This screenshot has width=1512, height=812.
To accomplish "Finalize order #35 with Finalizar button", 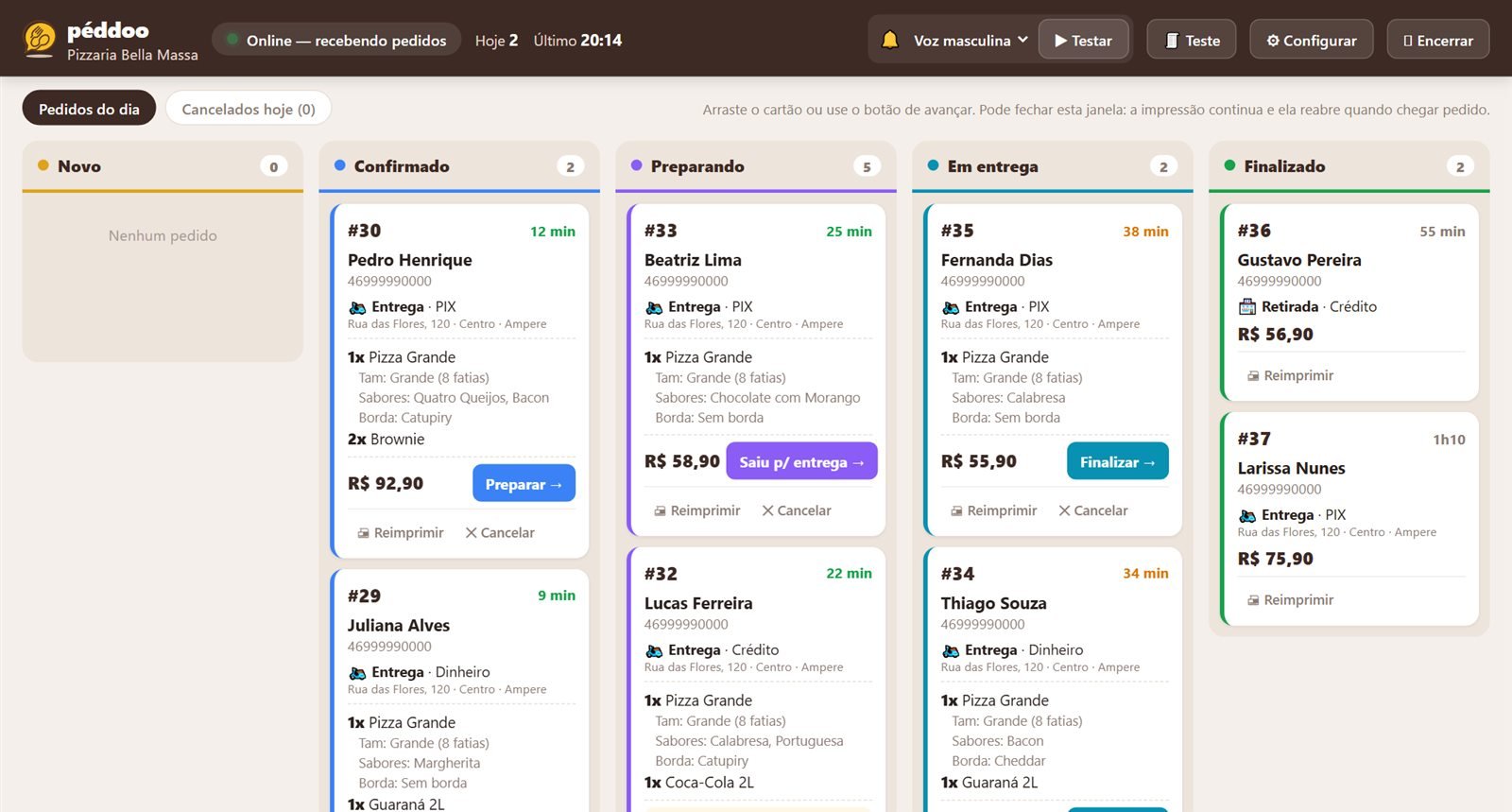I will coord(1118,461).
